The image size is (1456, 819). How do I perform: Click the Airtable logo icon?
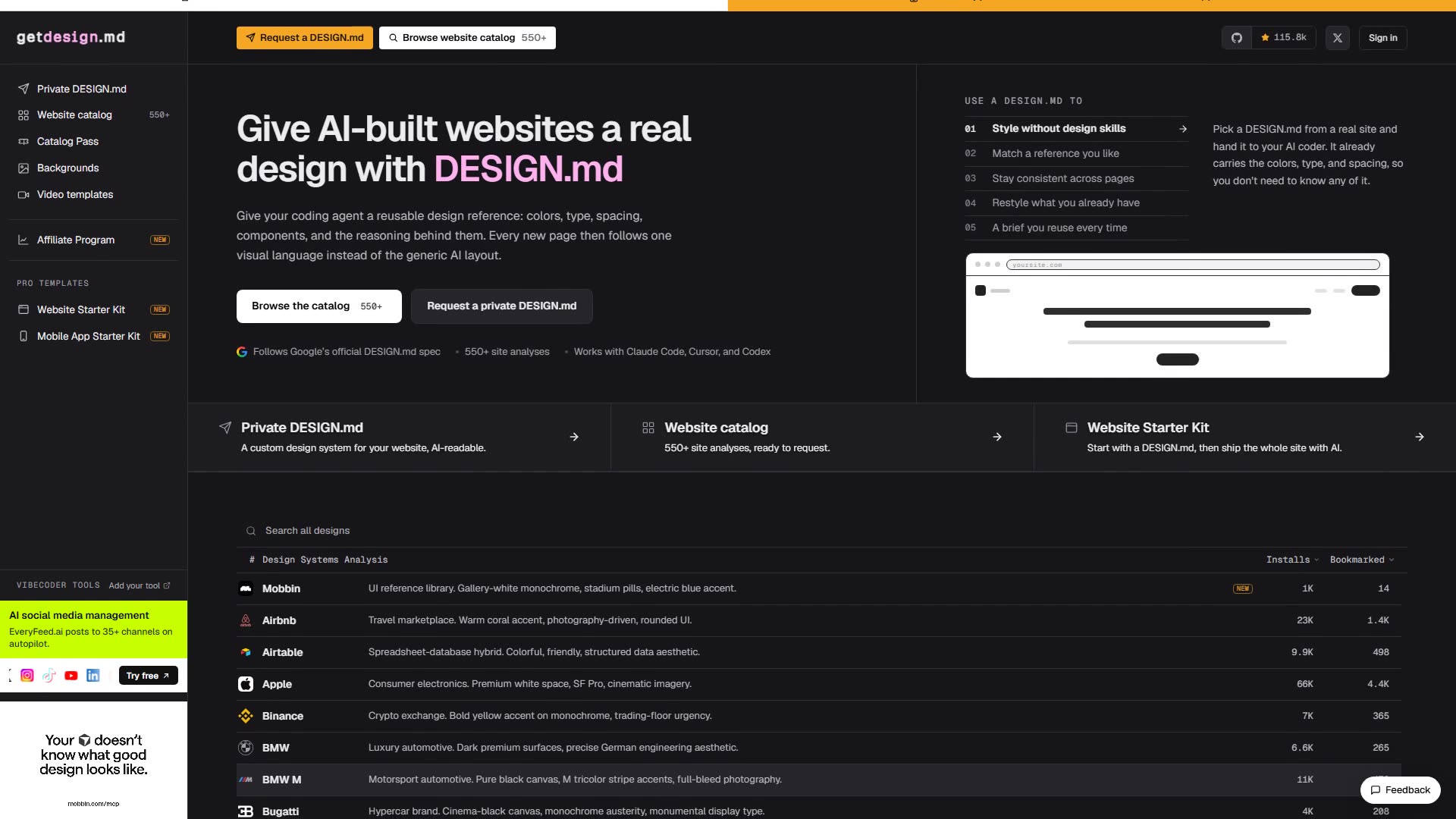(246, 652)
